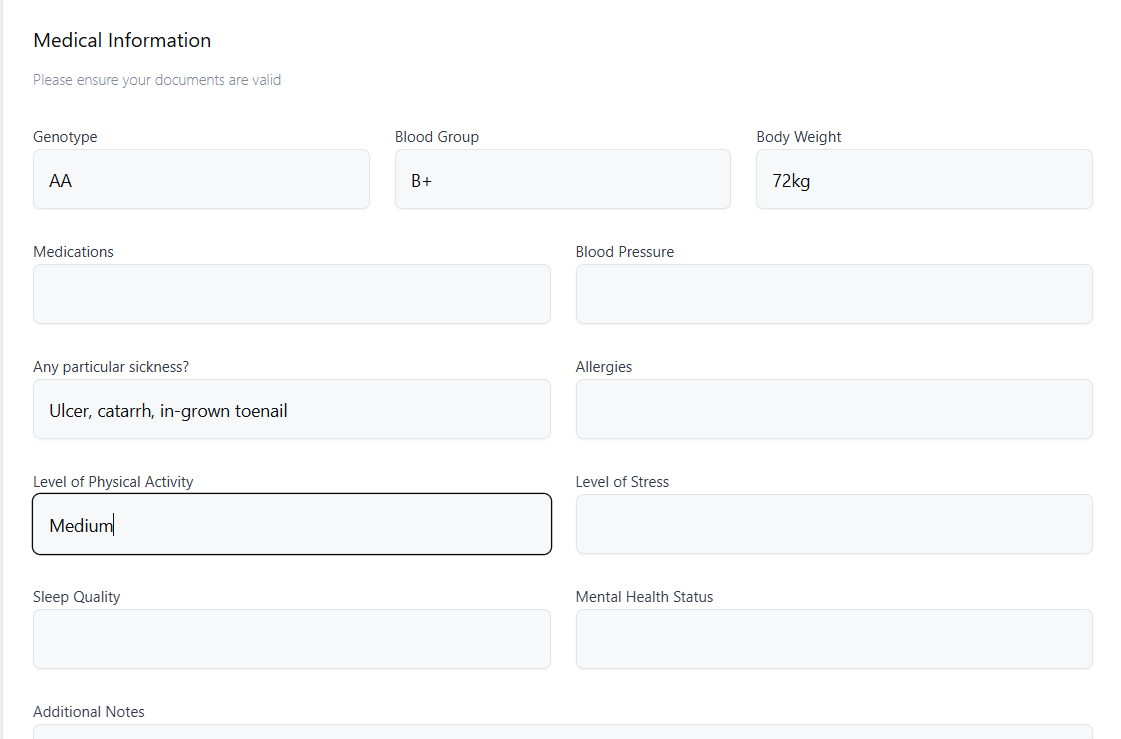The height and width of the screenshot is (739, 1121).
Task: Click the Level of Physical Activity field
Action: tap(291, 524)
